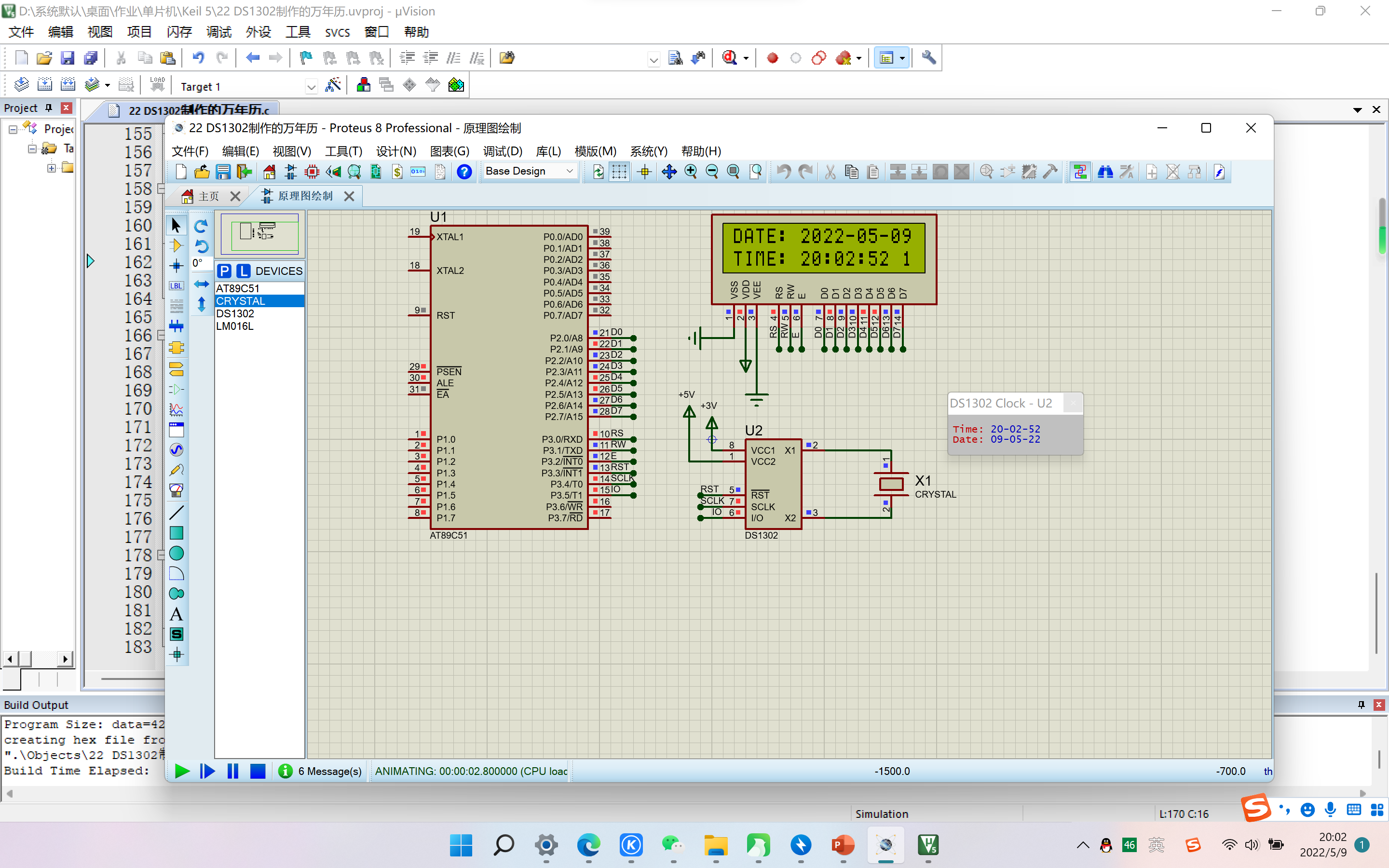The height and width of the screenshot is (868, 1389).
Task: Select the wire label LBL tool
Action: [x=176, y=286]
